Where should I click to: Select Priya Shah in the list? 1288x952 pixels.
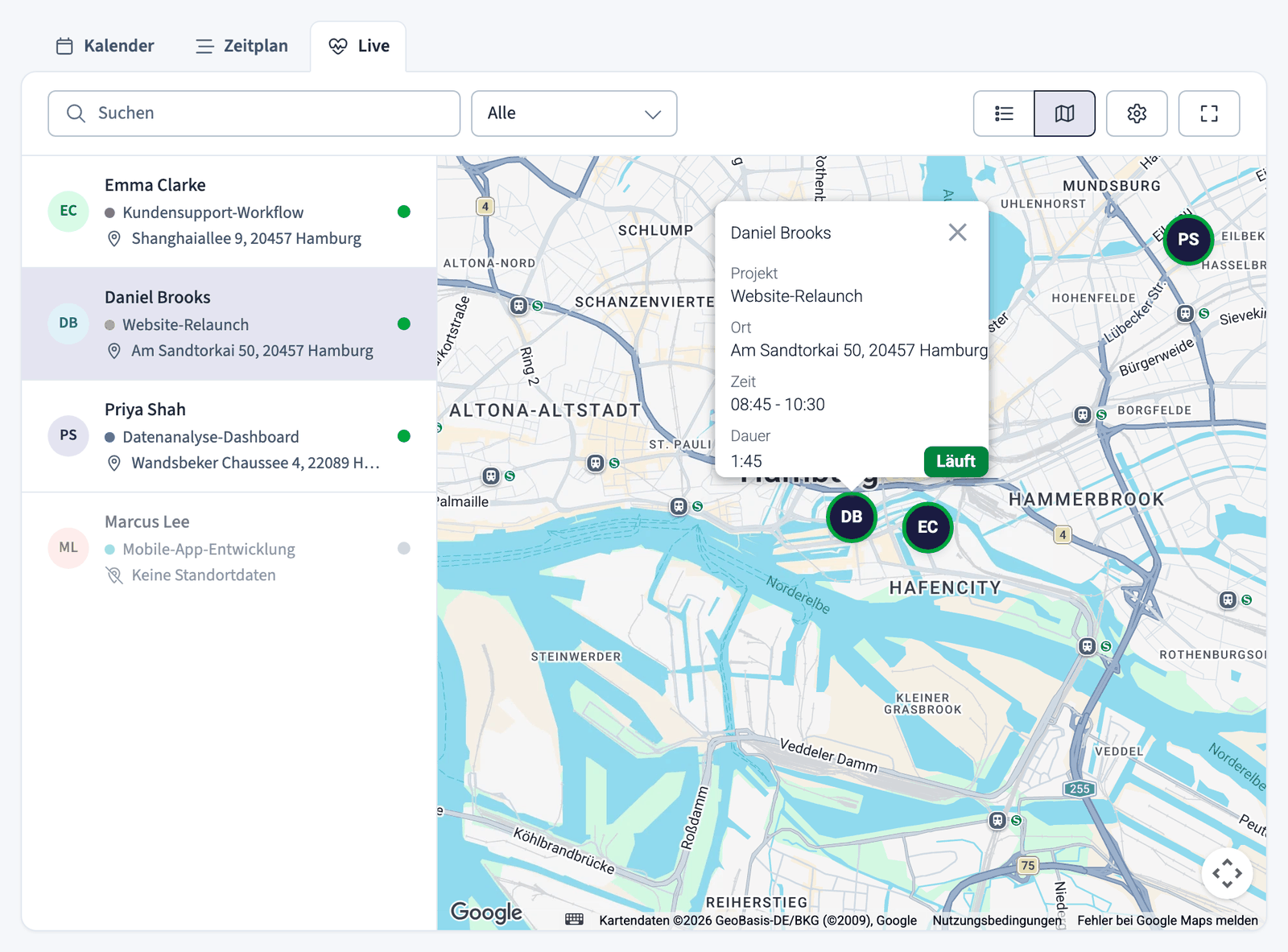click(229, 436)
